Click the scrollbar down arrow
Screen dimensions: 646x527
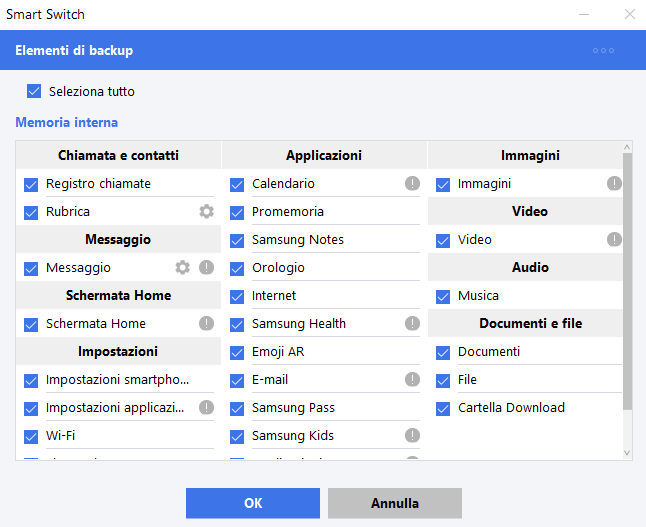627,453
